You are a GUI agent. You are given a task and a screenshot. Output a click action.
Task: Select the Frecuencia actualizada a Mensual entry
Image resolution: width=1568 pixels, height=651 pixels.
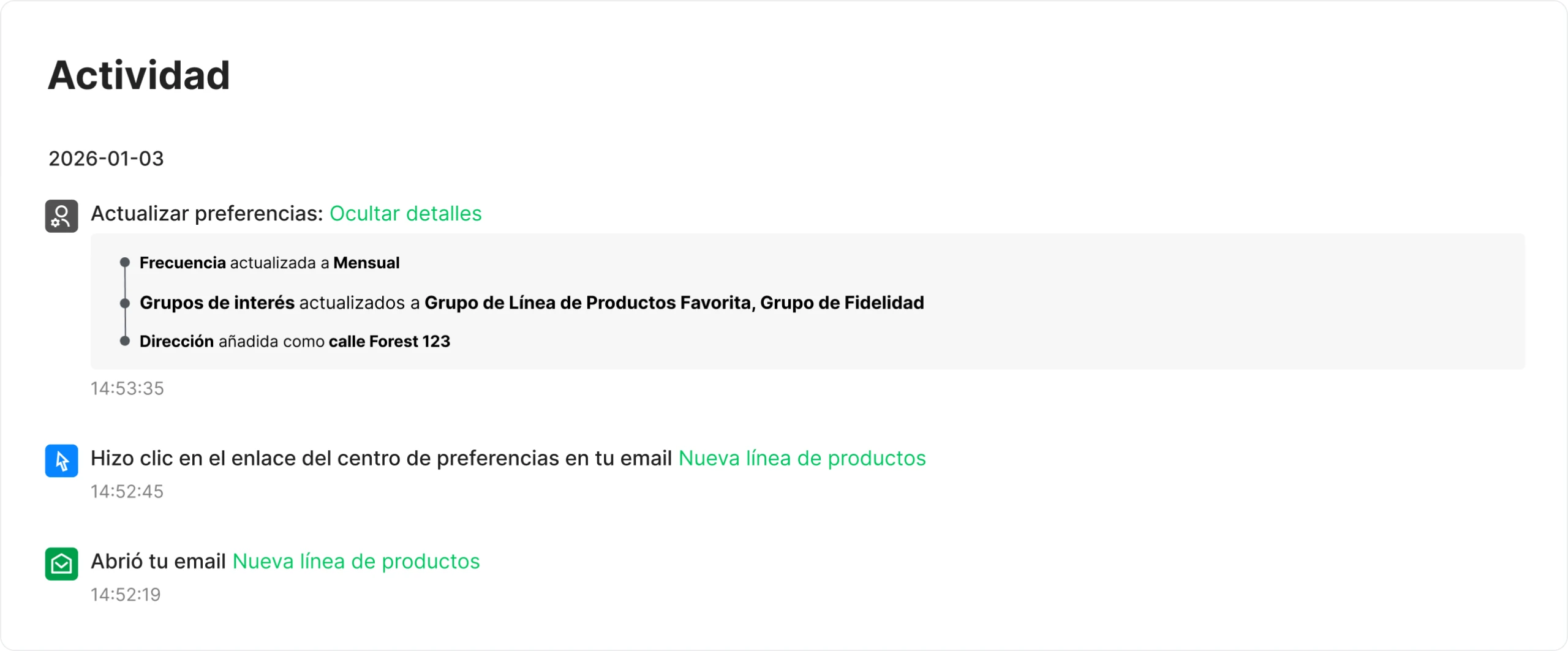pos(269,263)
